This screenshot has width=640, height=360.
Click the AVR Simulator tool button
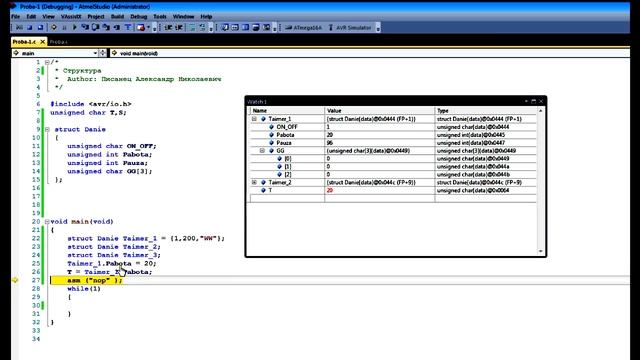pos(350,27)
